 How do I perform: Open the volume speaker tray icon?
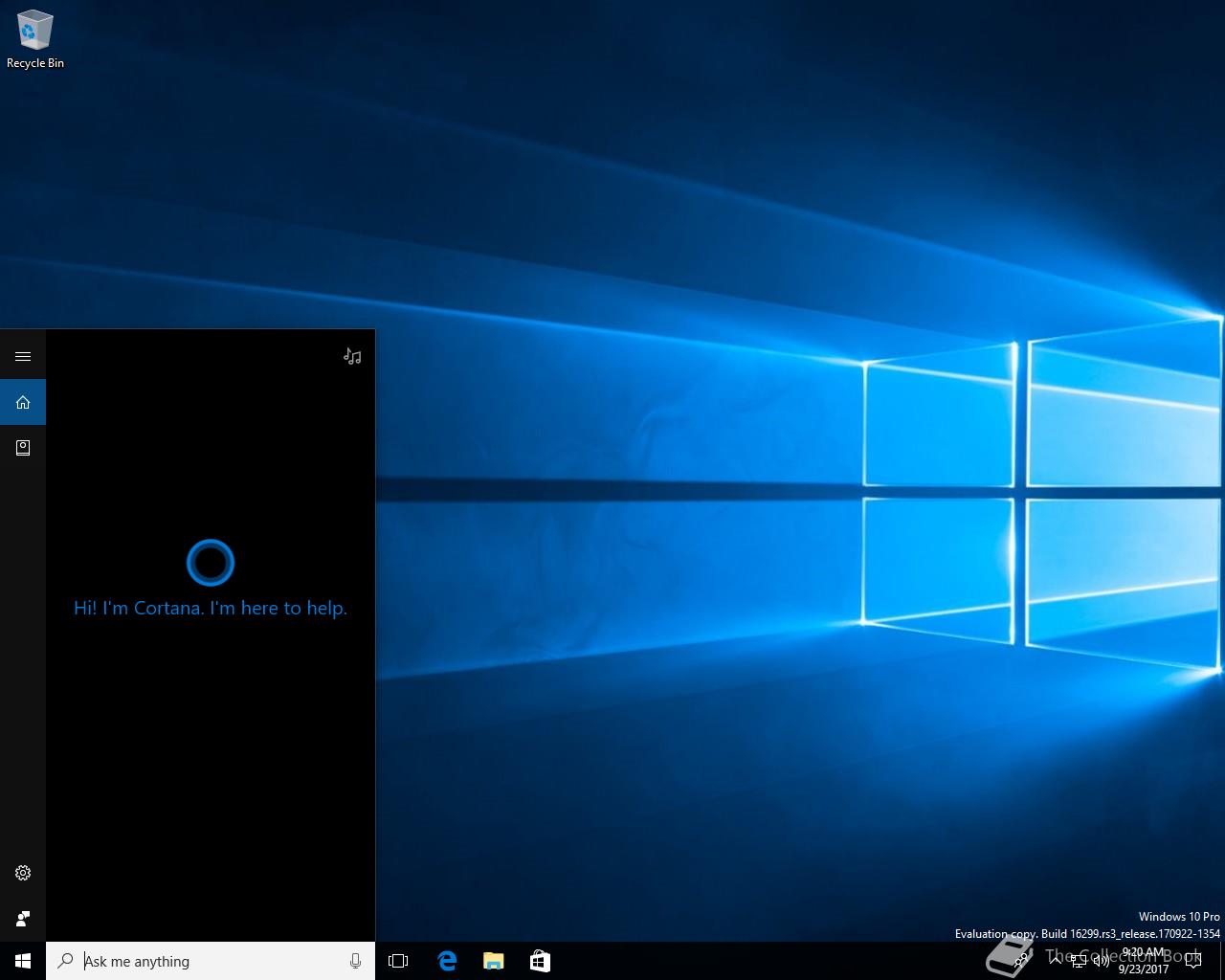(1101, 961)
